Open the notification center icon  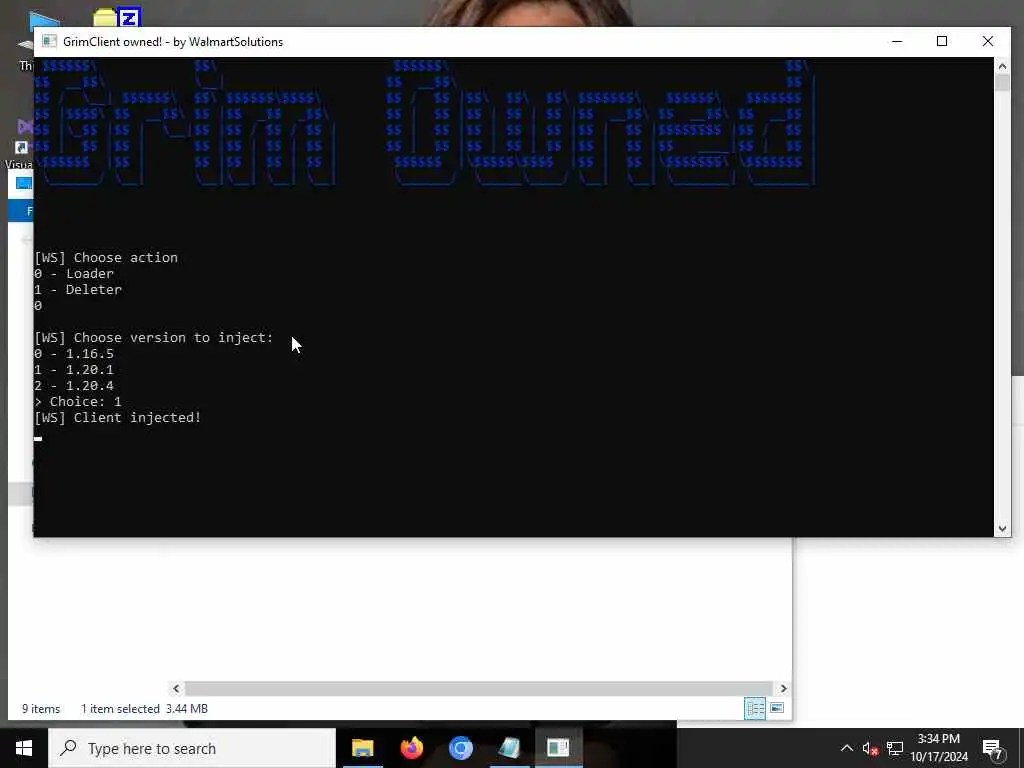(992, 748)
